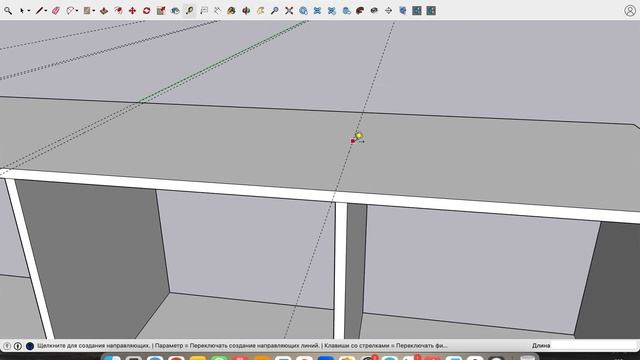Pick the Line pencil tool
Screen dimensions: 640x360
pos(39,11)
